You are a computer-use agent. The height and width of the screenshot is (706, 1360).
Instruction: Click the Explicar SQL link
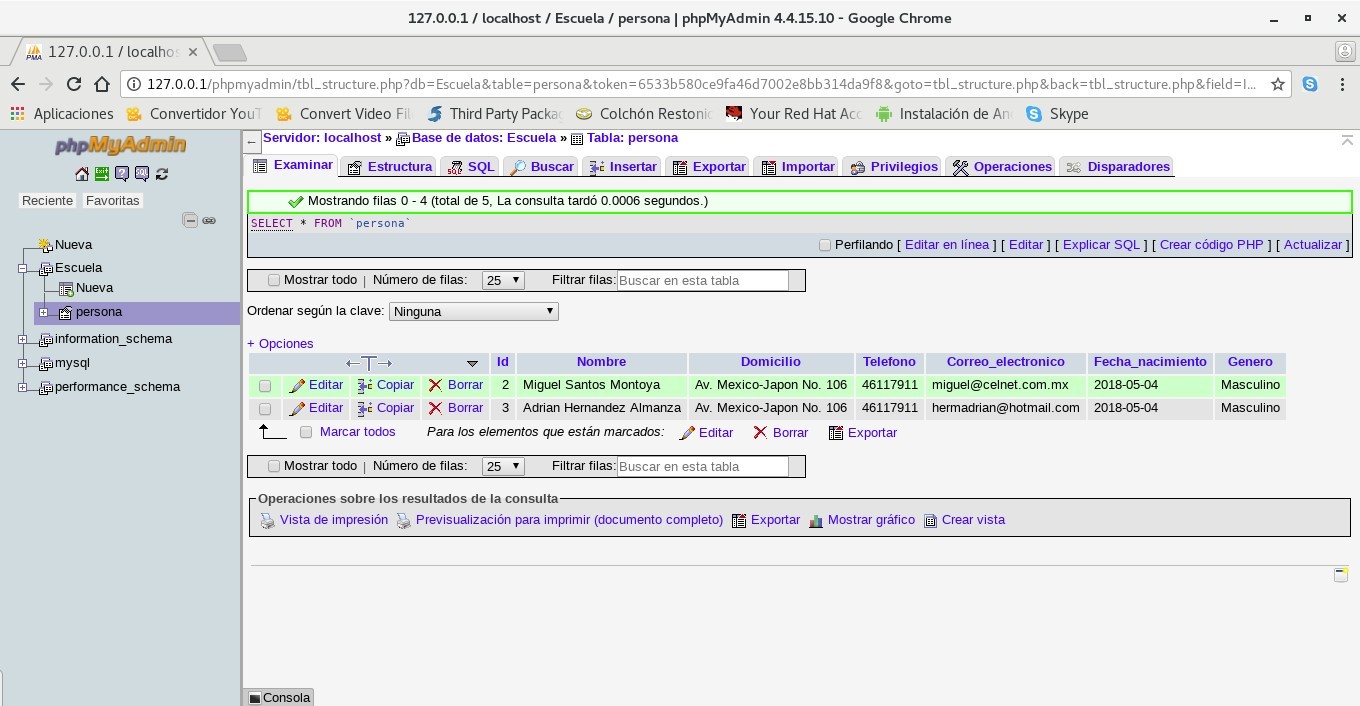pyautogui.click(x=1100, y=245)
